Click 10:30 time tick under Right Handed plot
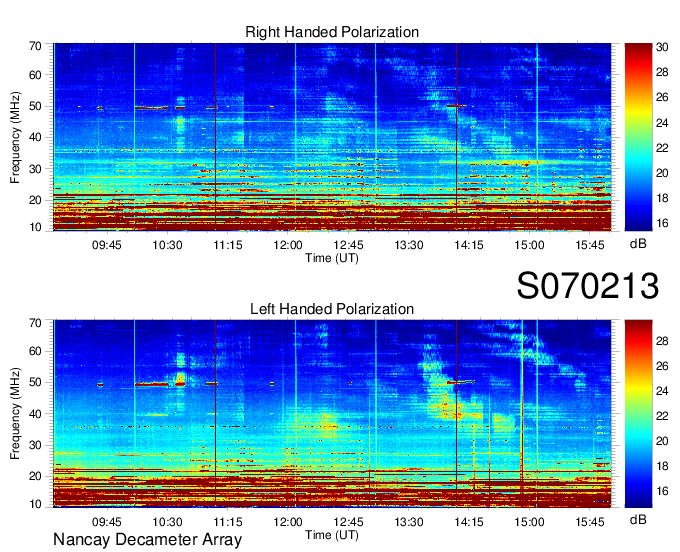This screenshot has width=680, height=552. click(167, 245)
